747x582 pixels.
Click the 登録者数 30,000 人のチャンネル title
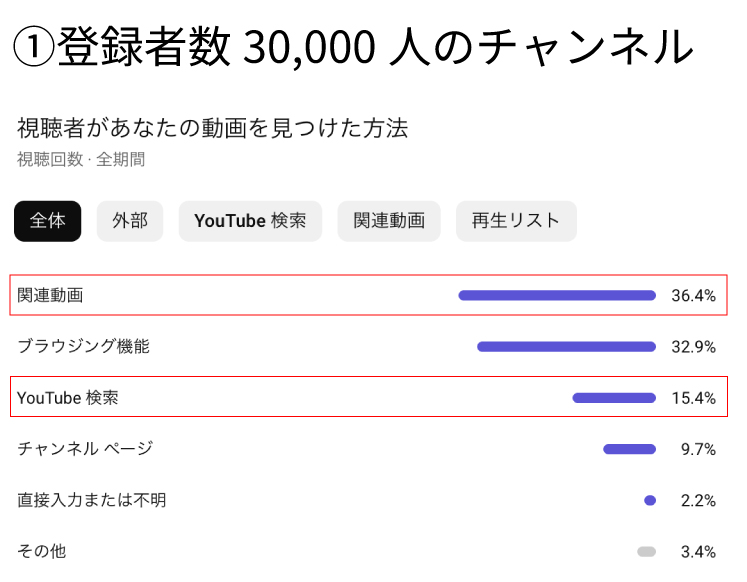(375, 46)
